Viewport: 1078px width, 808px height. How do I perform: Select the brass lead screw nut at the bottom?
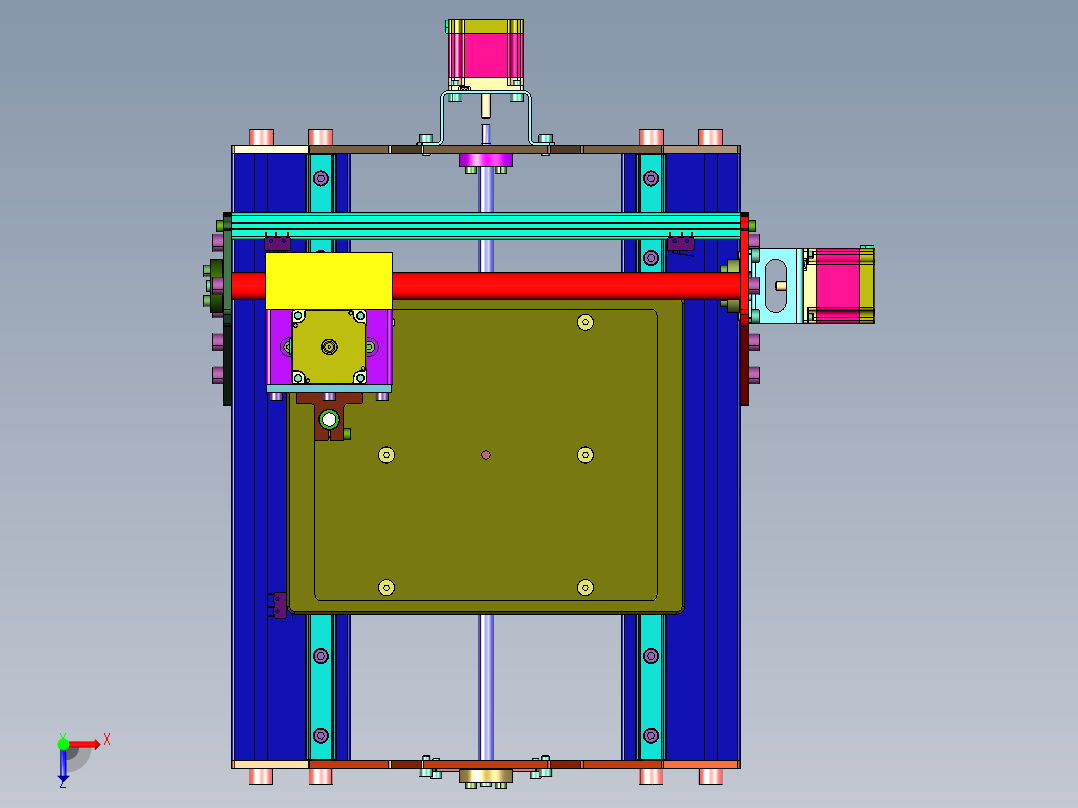pos(485,776)
